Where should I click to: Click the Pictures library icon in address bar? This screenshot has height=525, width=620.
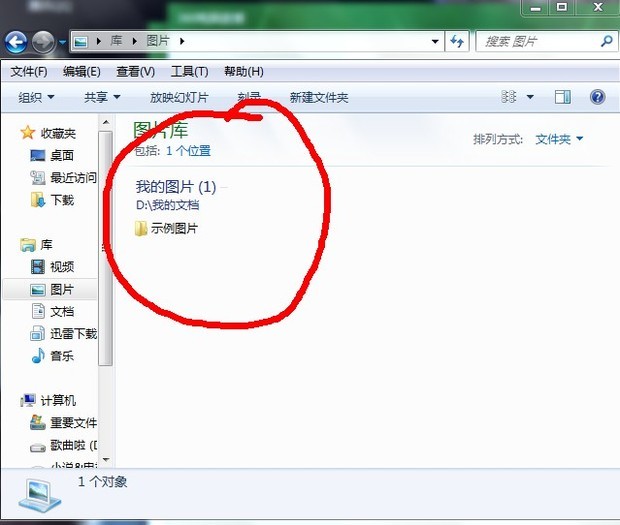pos(81,42)
